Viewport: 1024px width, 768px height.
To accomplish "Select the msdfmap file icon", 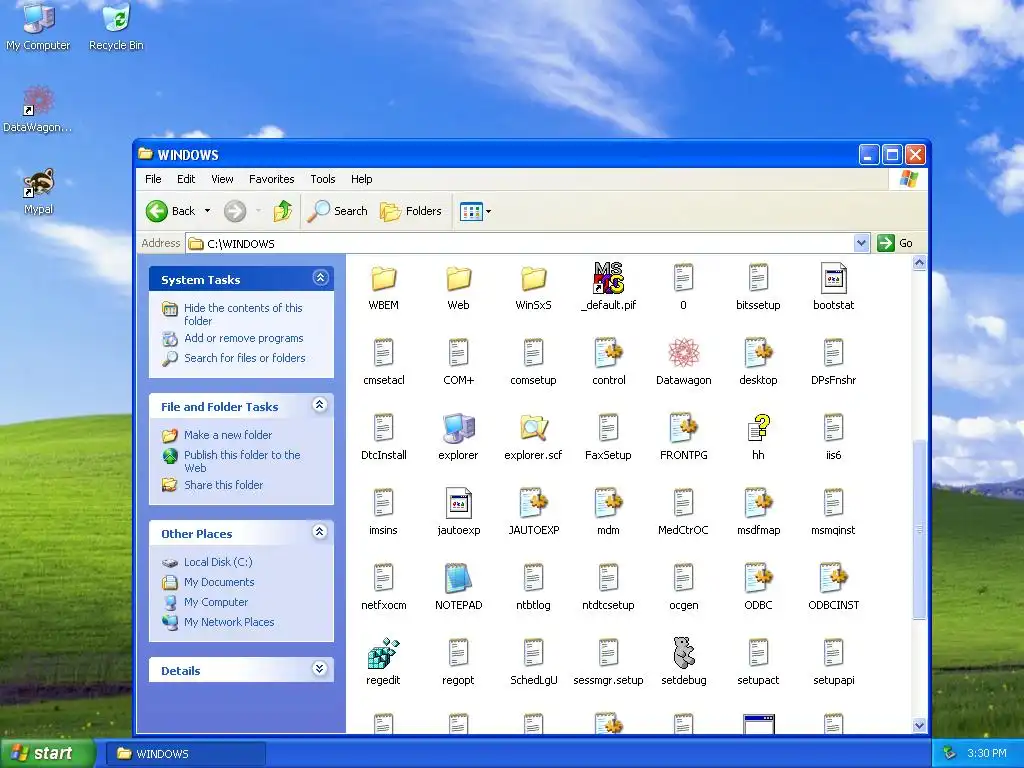I will point(758,504).
